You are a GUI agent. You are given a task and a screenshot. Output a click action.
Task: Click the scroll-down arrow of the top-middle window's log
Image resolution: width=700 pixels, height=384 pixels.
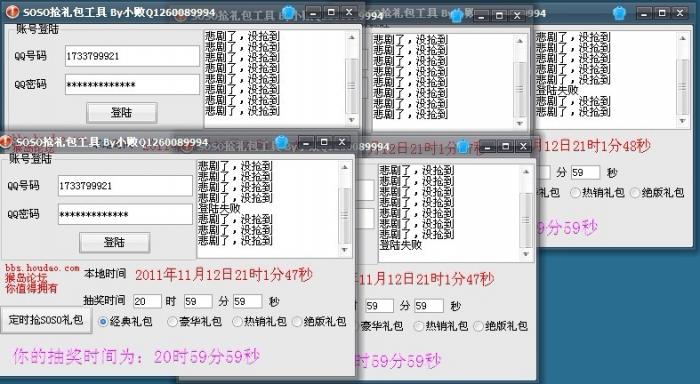(x=520, y=123)
